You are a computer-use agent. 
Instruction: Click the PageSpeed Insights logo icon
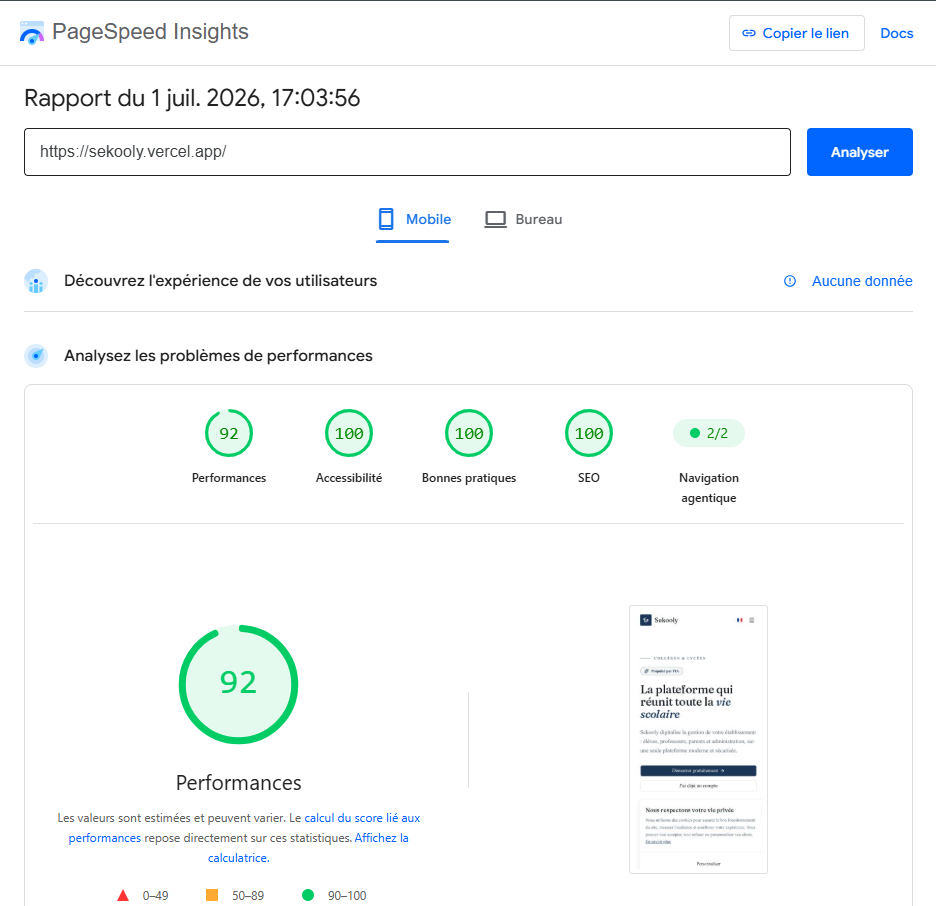point(32,33)
